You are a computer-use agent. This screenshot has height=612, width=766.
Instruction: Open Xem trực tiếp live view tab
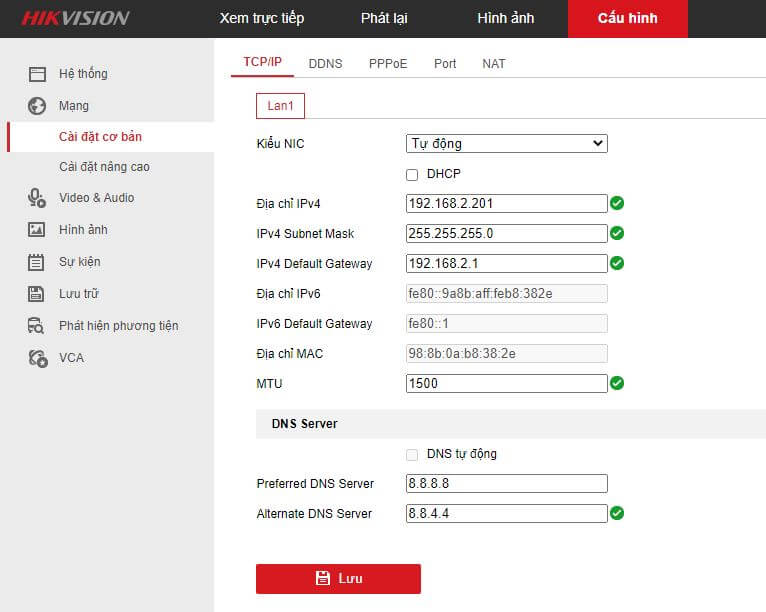click(262, 18)
